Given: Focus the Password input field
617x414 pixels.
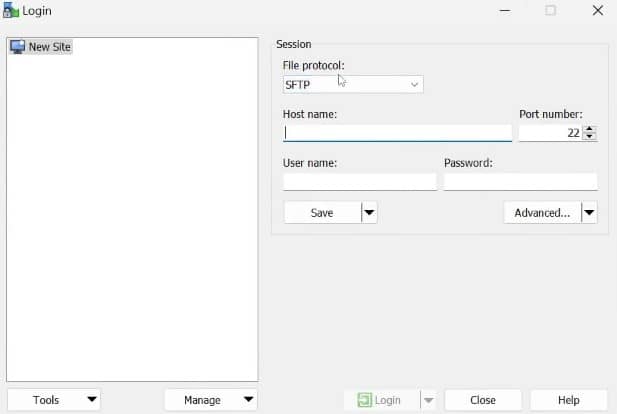Looking at the screenshot, I should (x=520, y=182).
